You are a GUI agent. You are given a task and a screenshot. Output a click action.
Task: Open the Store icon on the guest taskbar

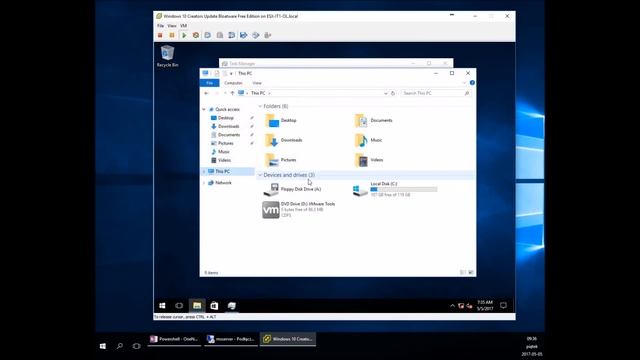click(214, 306)
